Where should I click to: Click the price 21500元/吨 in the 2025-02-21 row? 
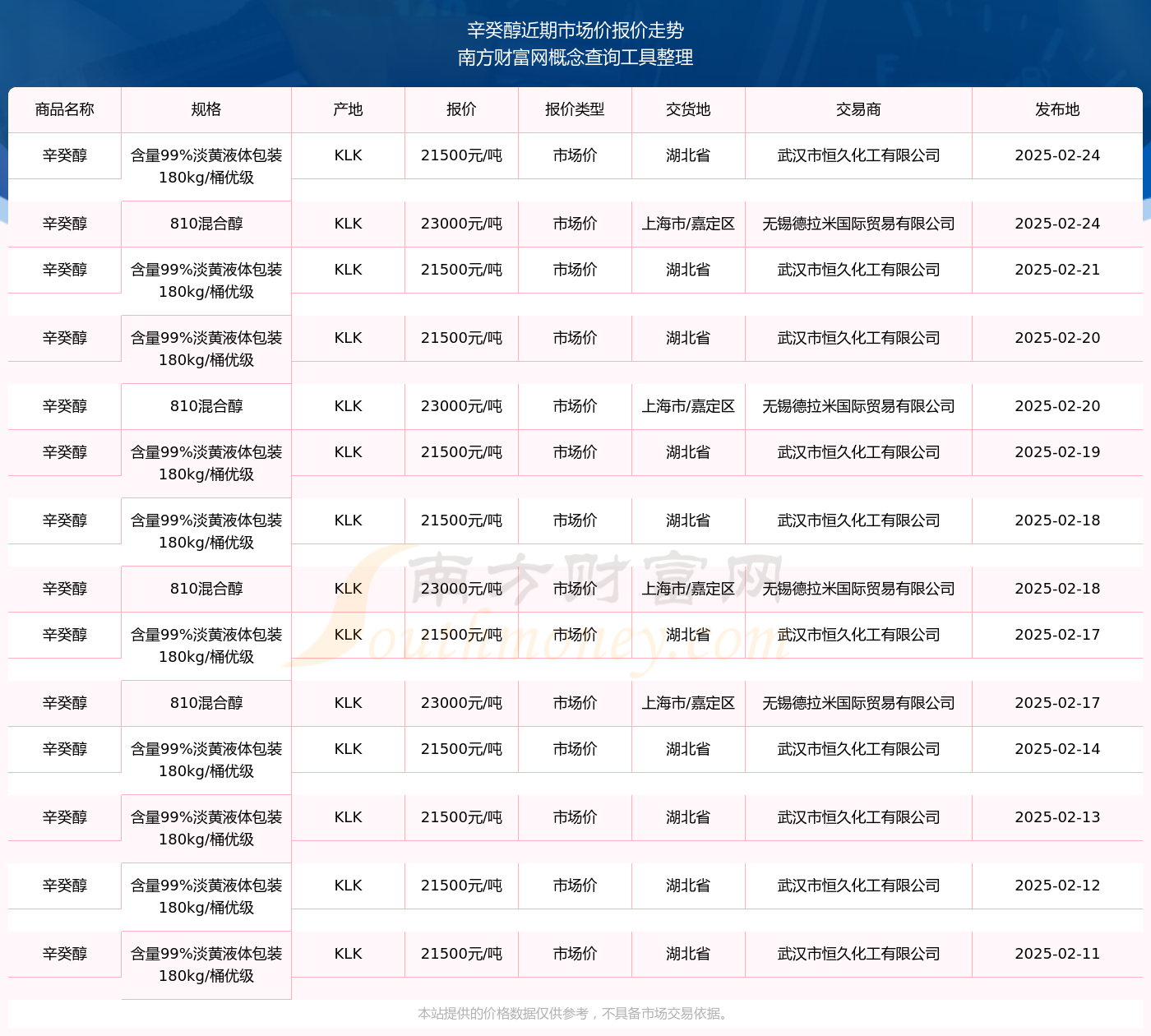click(462, 270)
